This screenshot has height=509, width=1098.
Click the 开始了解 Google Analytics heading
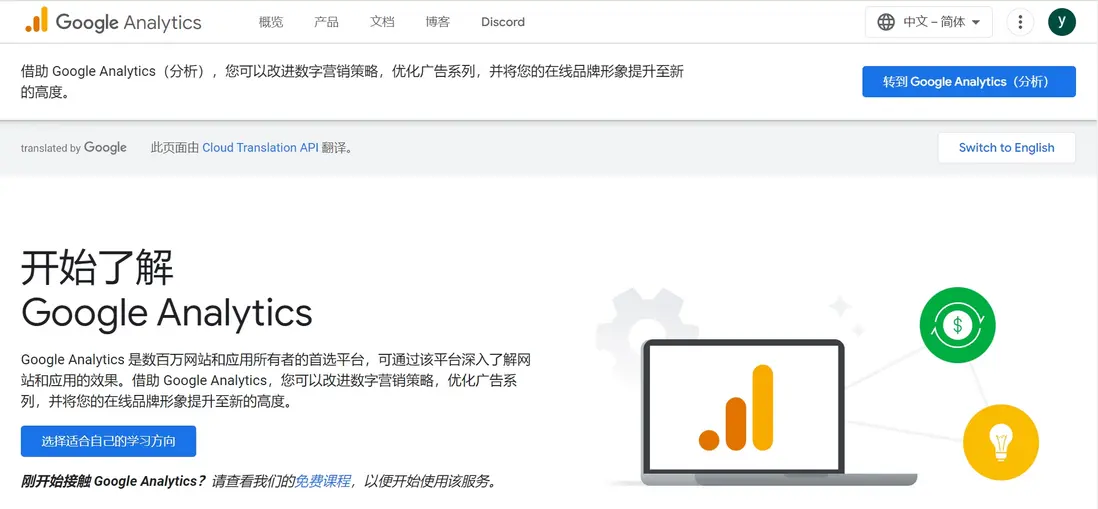point(167,290)
